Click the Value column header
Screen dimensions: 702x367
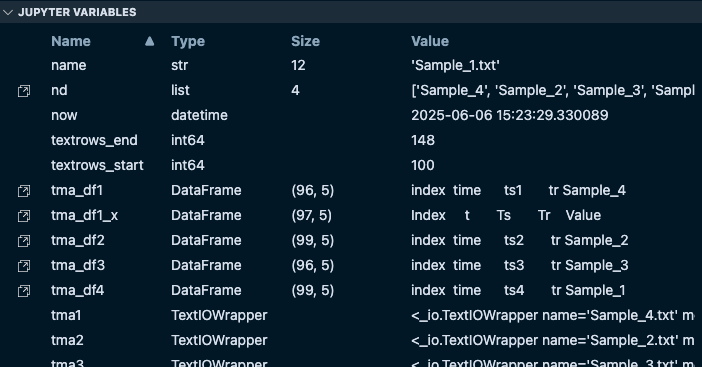tap(430, 41)
